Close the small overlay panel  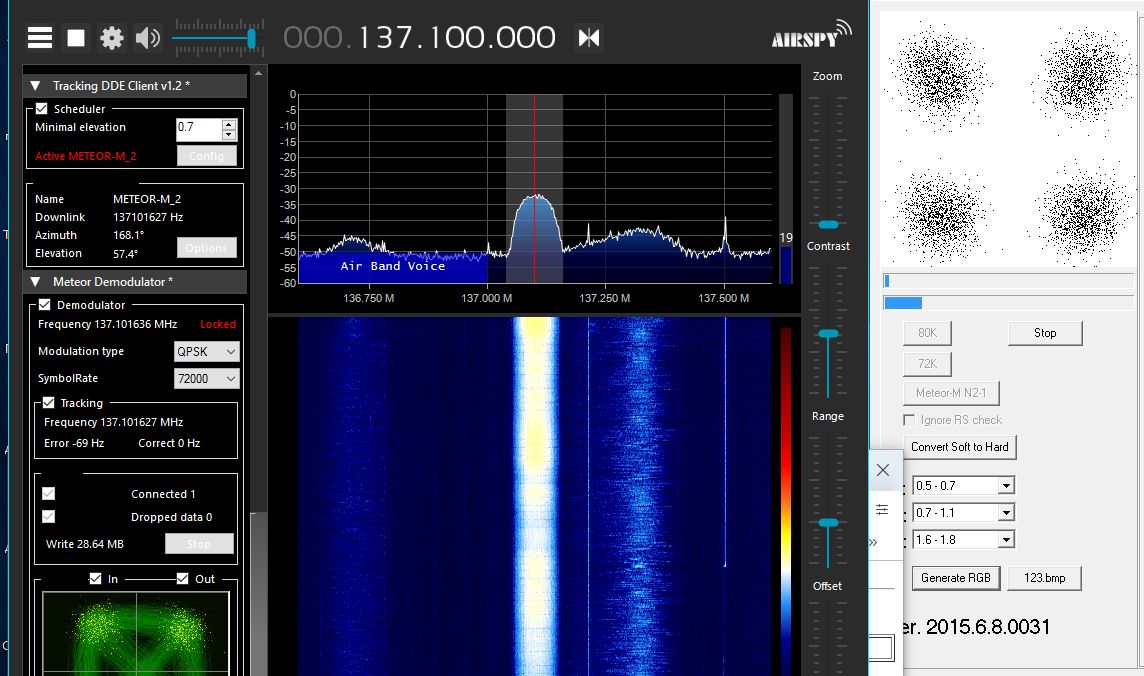point(883,470)
